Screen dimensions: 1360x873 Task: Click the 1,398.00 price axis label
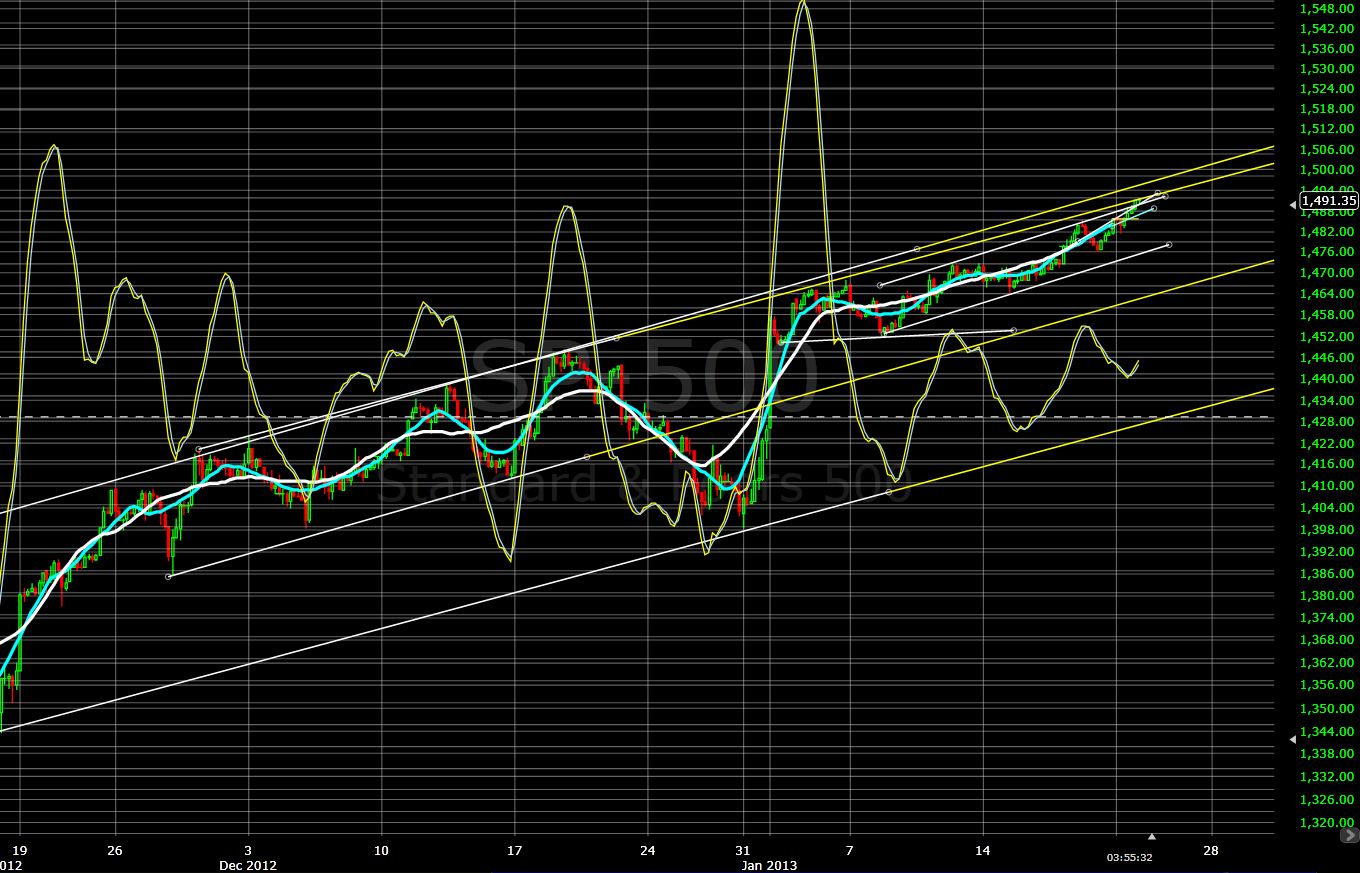(x=1326, y=529)
